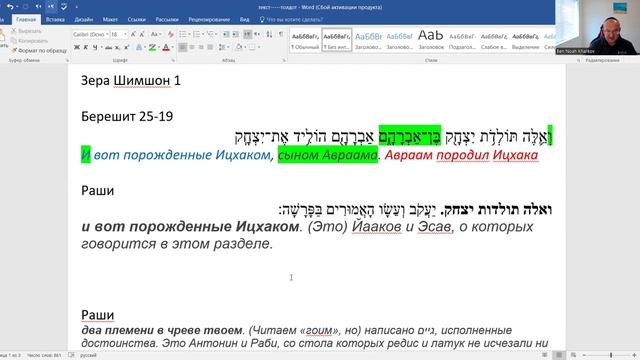Click bullets list icon
The width and height of the screenshot is (640, 360).
tap(182, 34)
